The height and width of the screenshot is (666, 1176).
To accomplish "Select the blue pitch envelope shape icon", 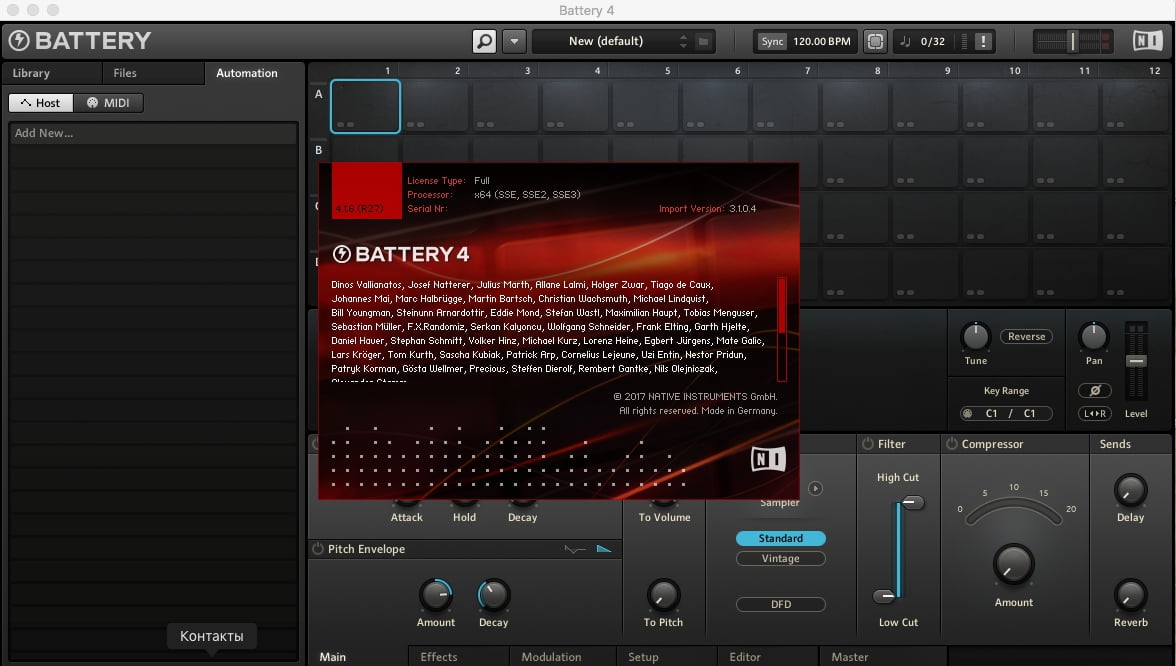I will tap(604, 549).
